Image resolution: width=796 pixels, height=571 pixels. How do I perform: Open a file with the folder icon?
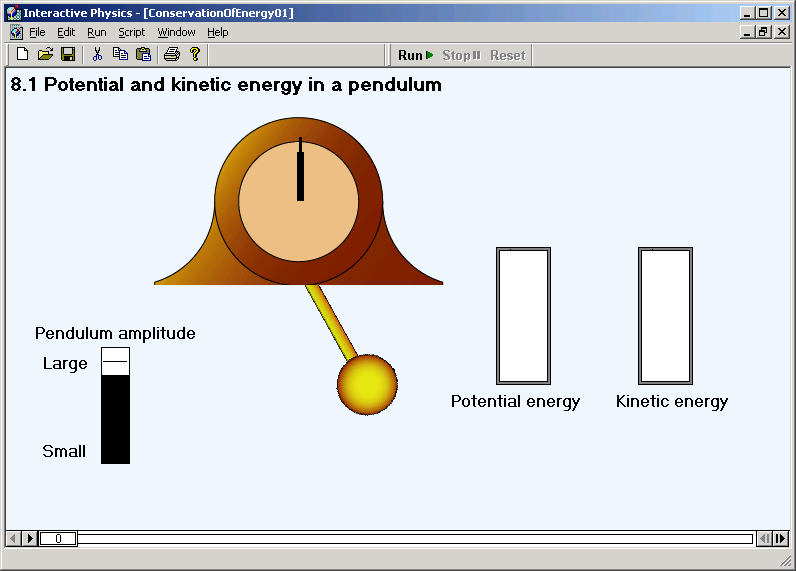coord(45,54)
